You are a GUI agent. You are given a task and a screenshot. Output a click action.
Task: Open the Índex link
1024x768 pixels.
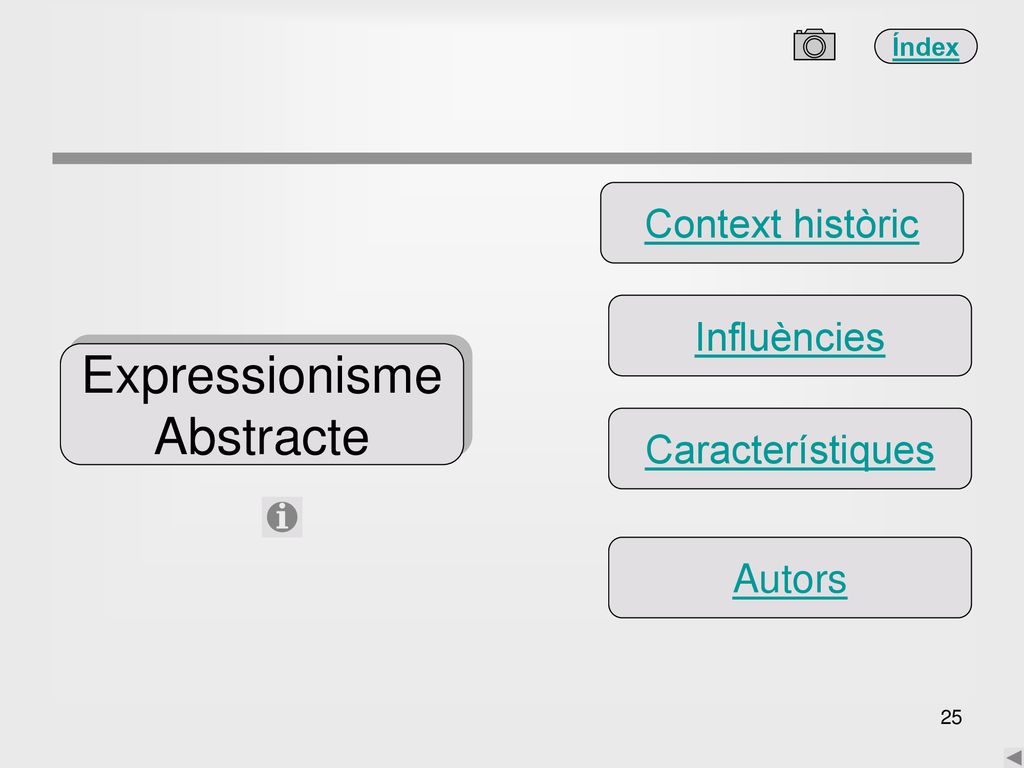(x=925, y=47)
